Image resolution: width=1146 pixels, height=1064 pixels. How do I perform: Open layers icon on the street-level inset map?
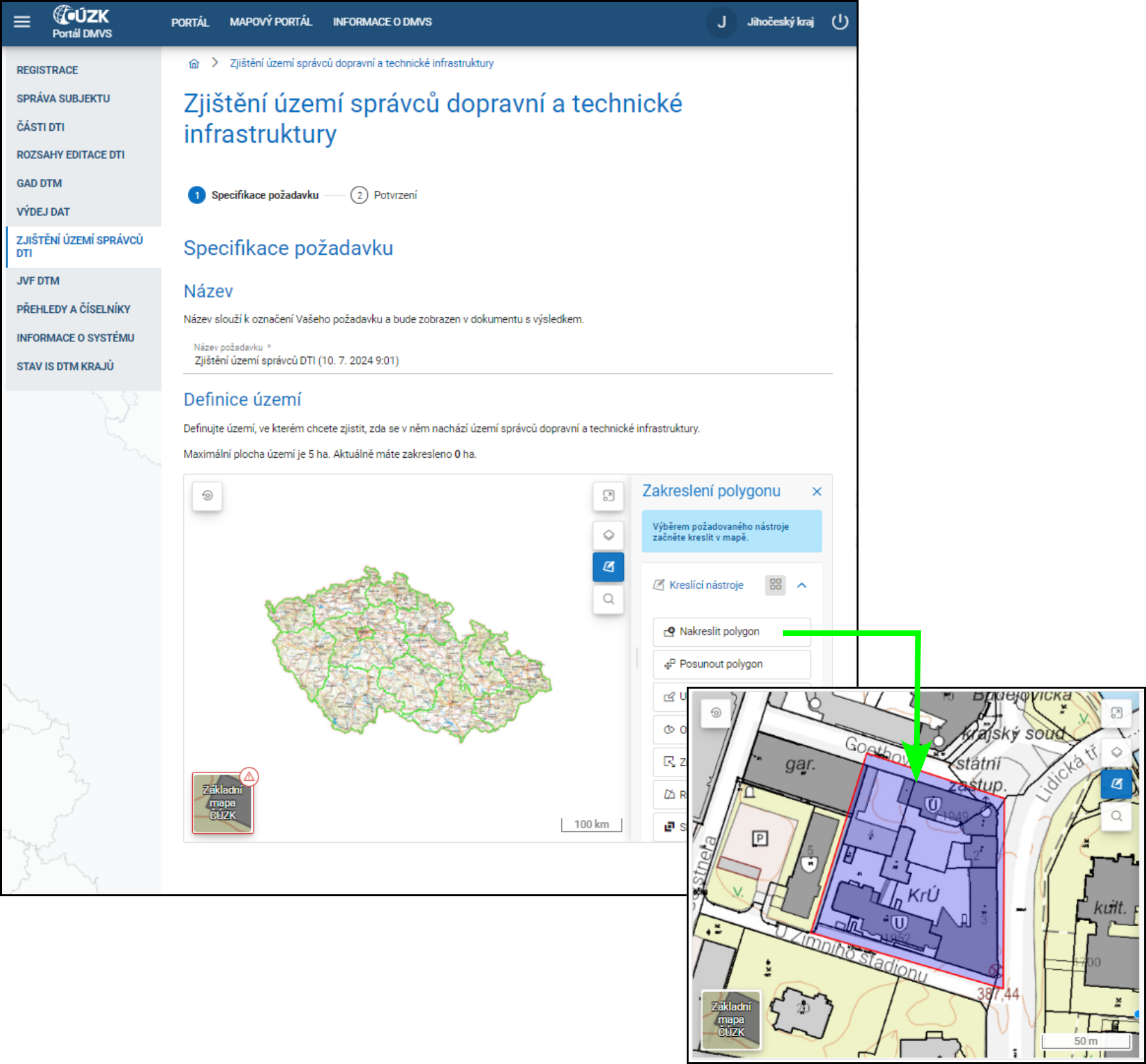pyautogui.click(x=1116, y=752)
